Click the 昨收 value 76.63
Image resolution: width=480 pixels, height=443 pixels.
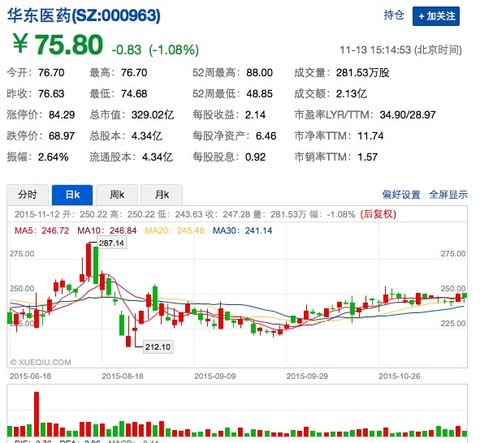pos(51,94)
